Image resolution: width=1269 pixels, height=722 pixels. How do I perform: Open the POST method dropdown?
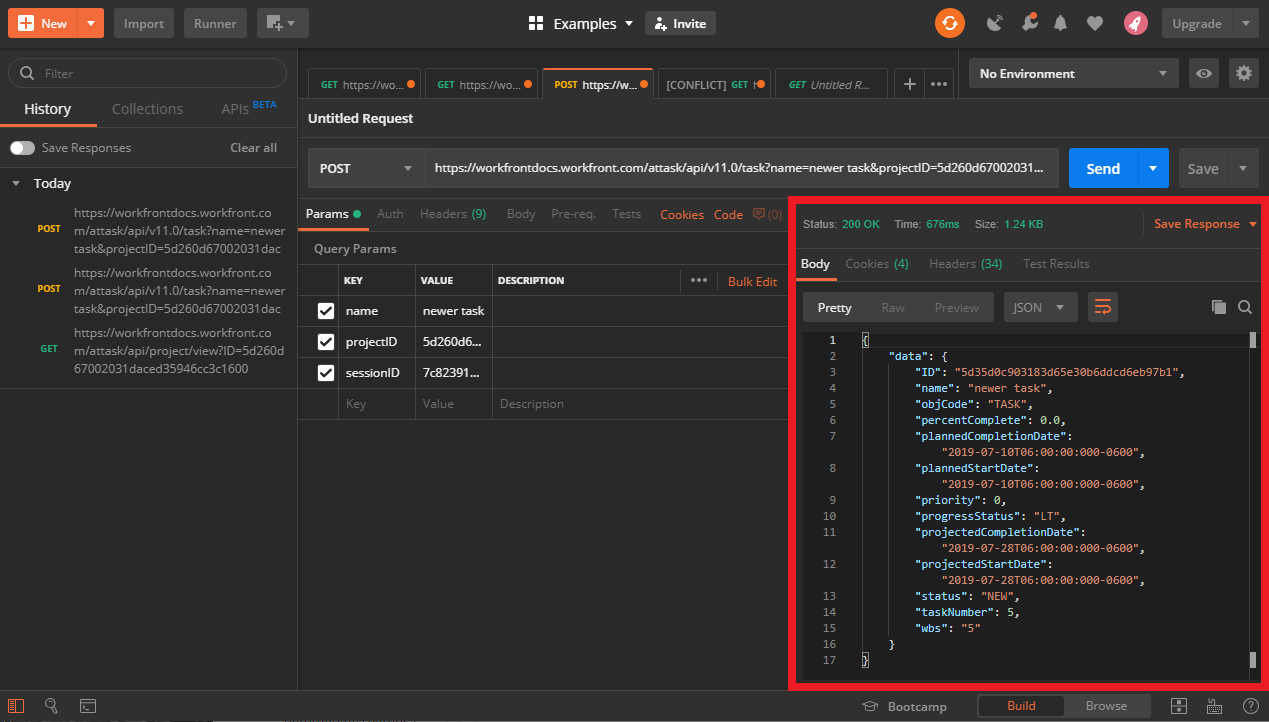click(x=365, y=168)
